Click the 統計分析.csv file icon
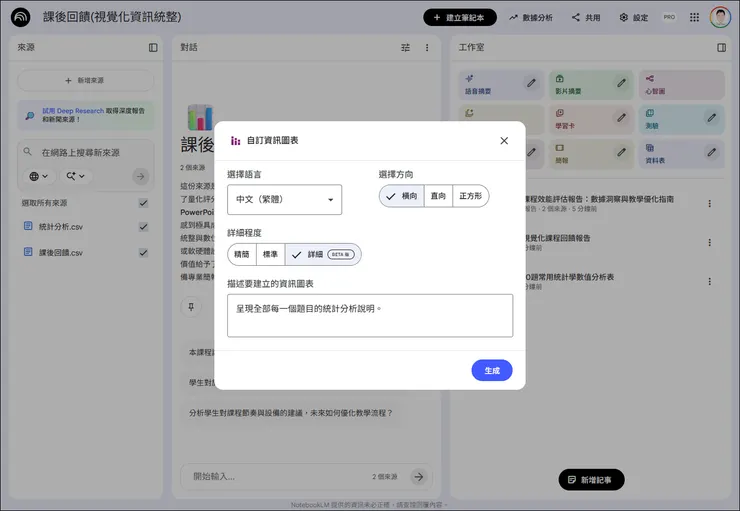This screenshot has width=740, height=511. tap(28, 226)
